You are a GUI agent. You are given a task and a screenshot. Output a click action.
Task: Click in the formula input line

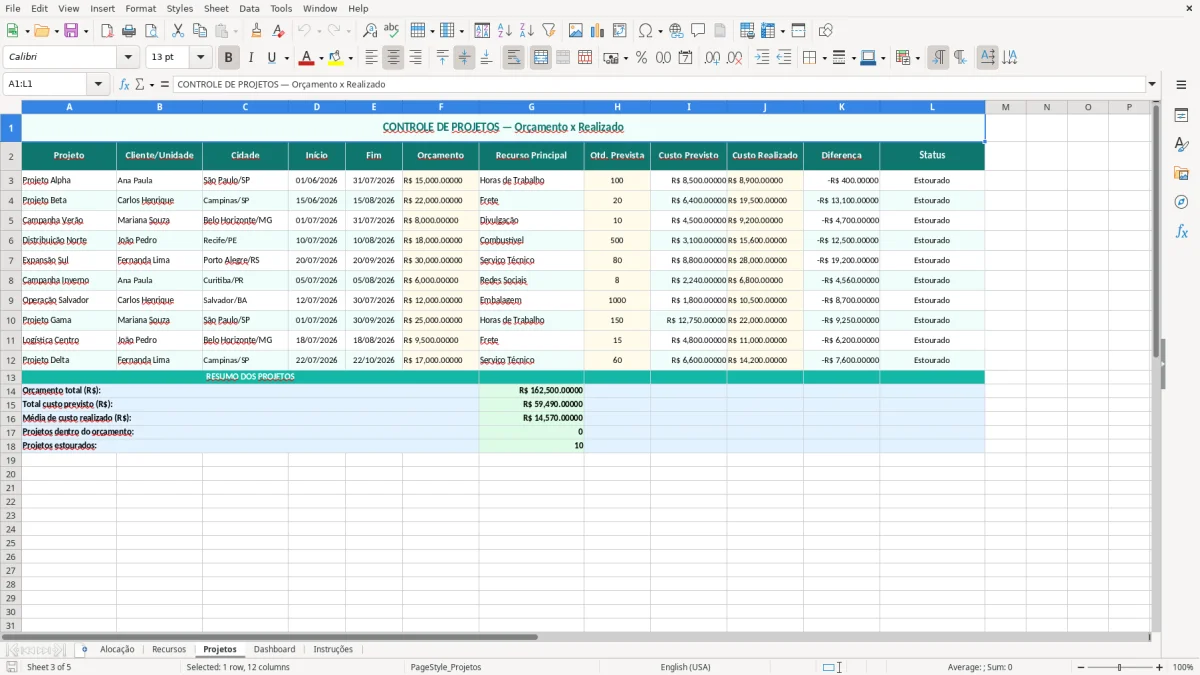tap(659, 85)
